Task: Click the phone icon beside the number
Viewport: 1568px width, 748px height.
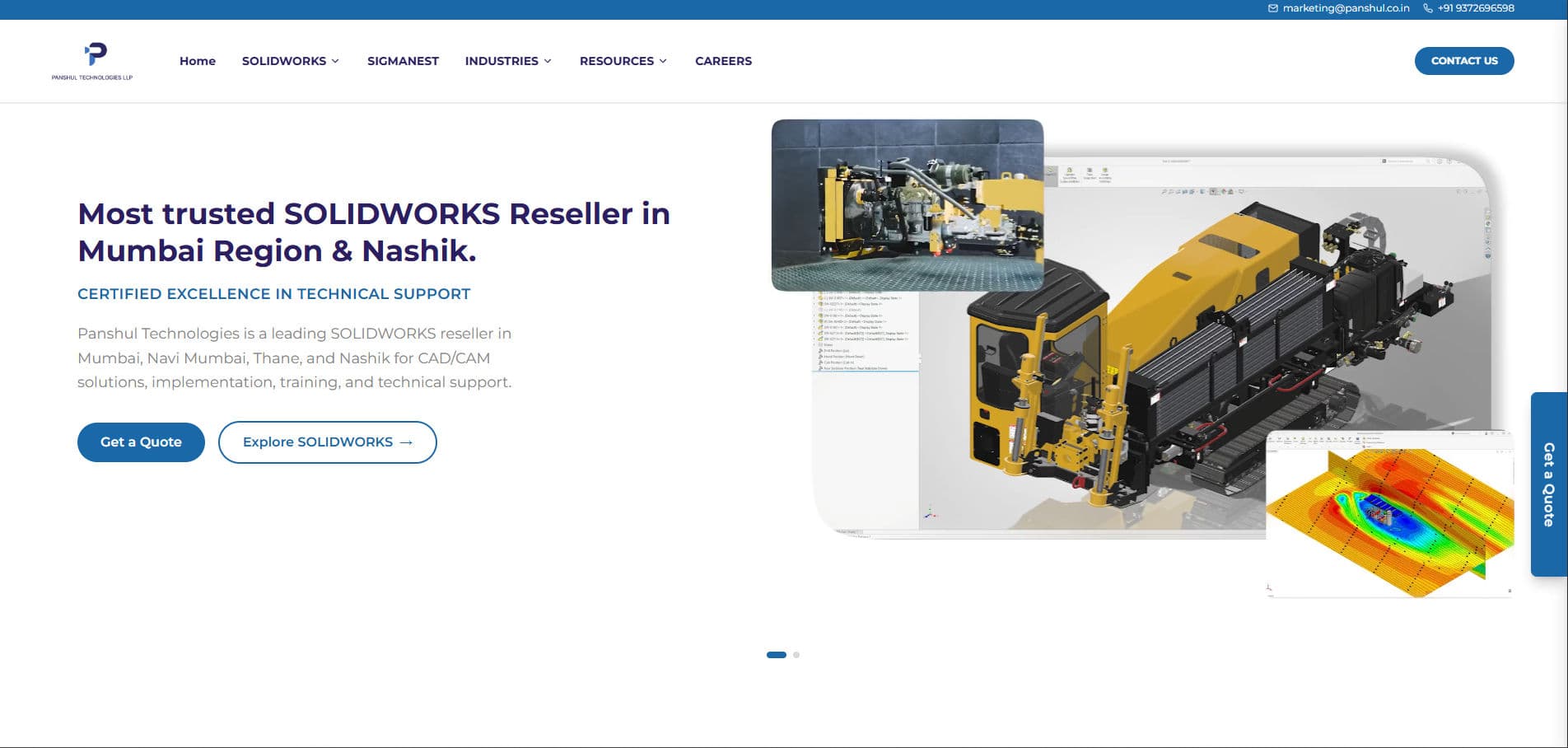Action: point(1428,8)
